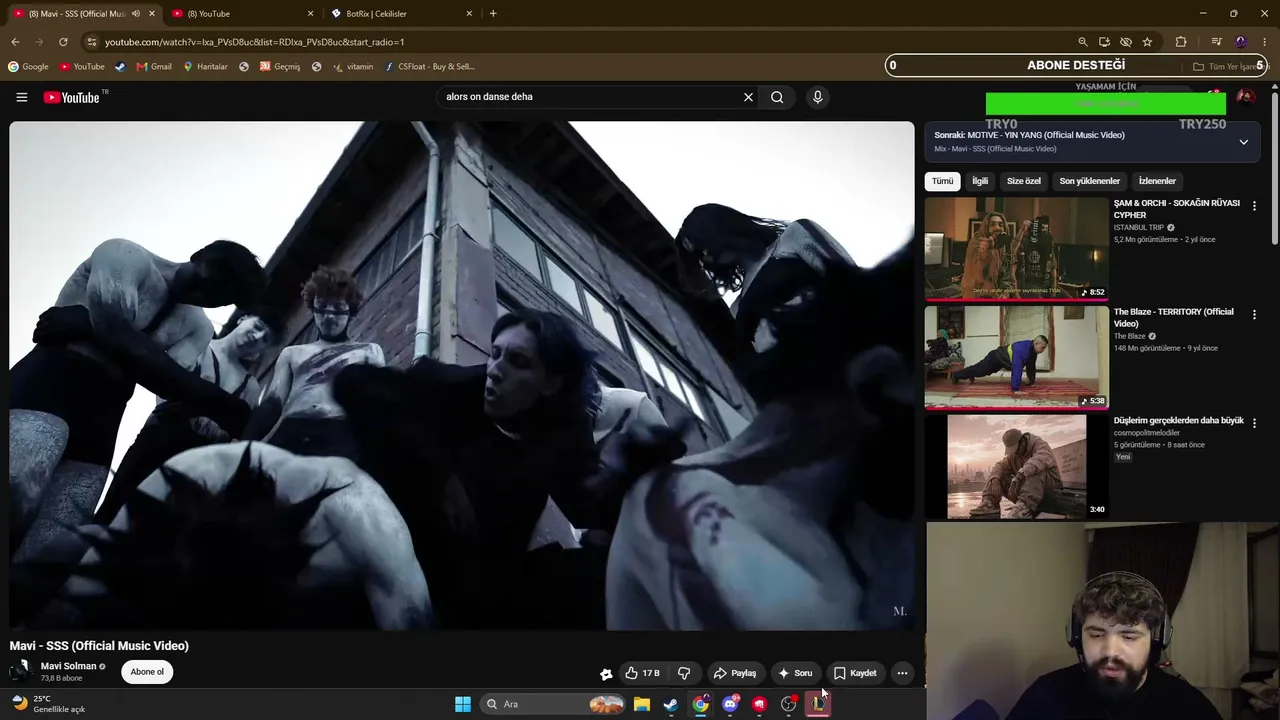Open the zoom magnifier in address bar
This screenshot has height=720, width=1280.
click(1083, 42)
